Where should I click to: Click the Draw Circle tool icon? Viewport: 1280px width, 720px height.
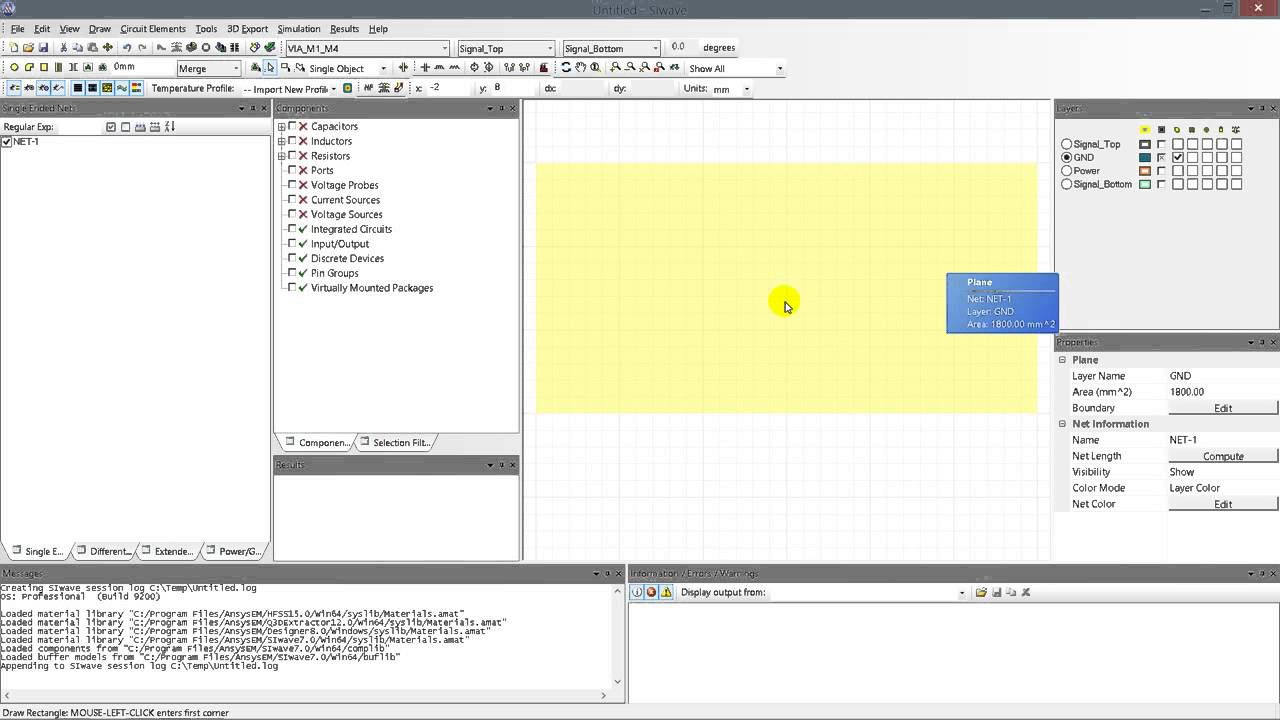pos(14,68)
